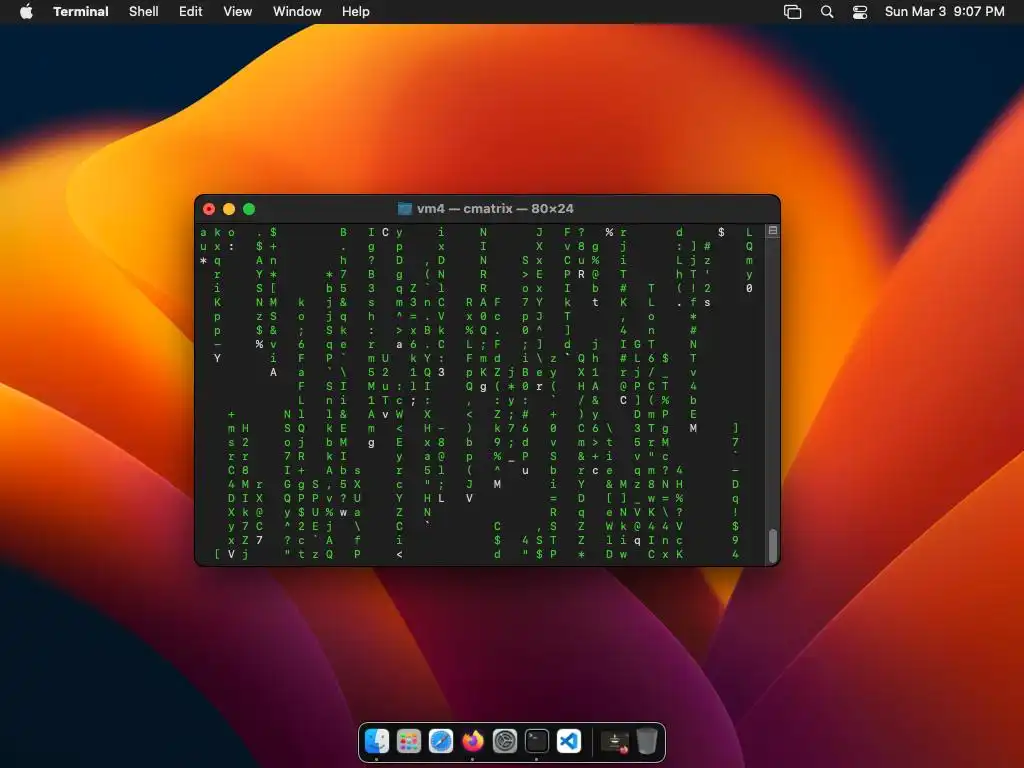The height and width of the screenshot is (768, 1024).
Task: Open the View menu
Action: [x=238, y=12]
